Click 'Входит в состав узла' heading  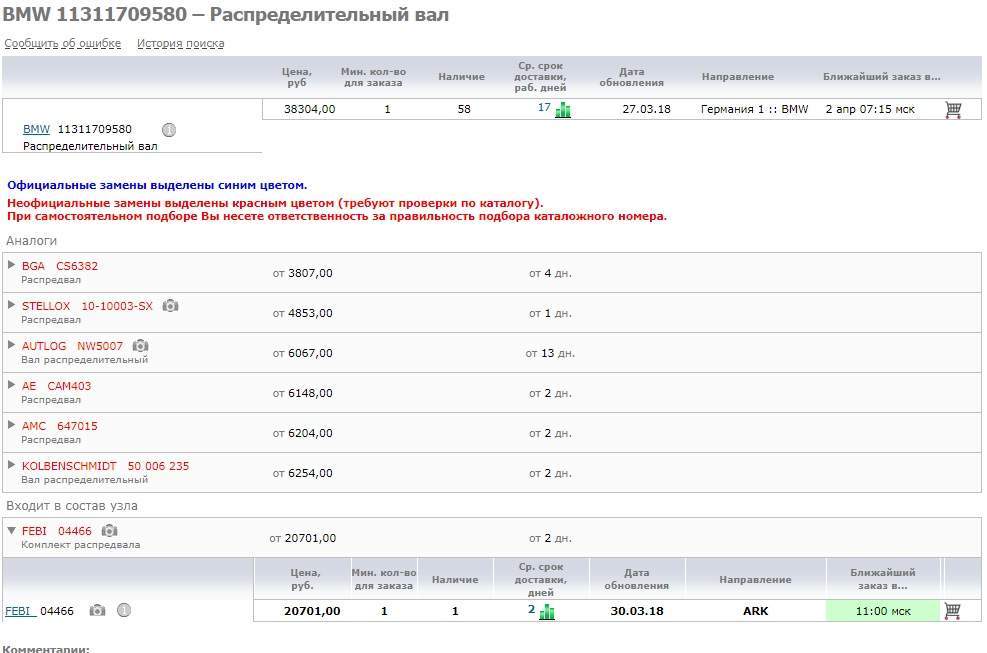[72, 506]
